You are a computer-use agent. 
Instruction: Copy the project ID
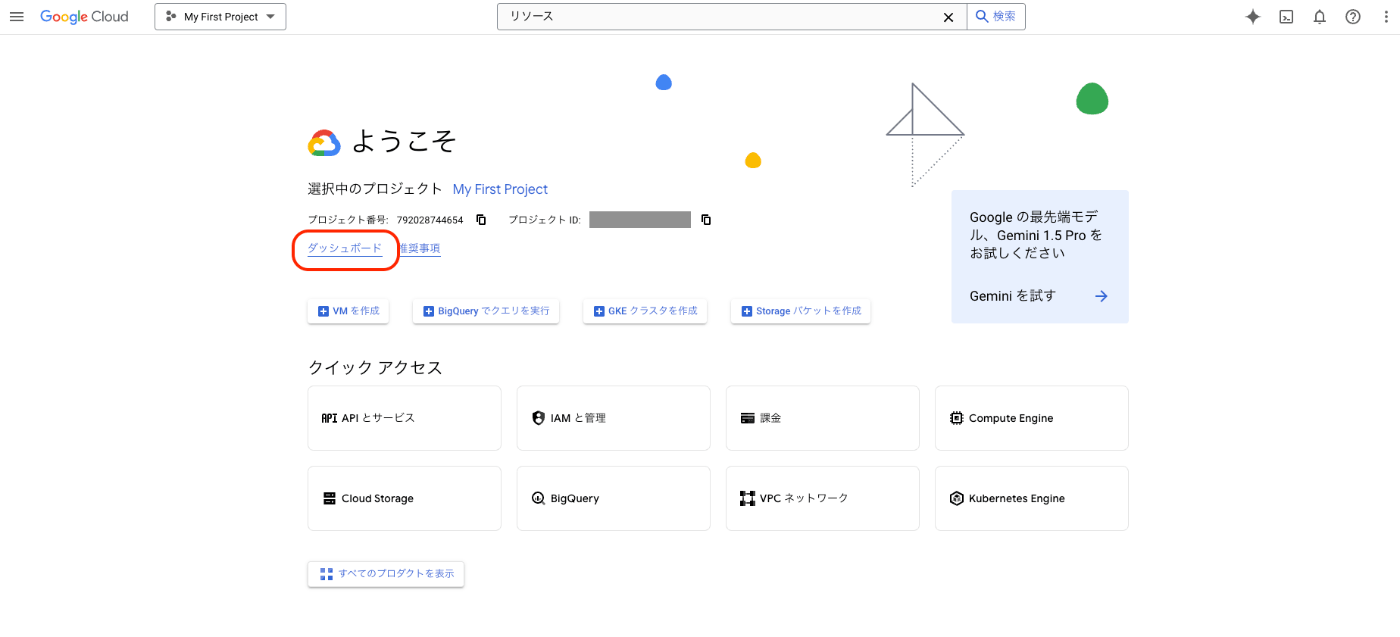point(706,220)
